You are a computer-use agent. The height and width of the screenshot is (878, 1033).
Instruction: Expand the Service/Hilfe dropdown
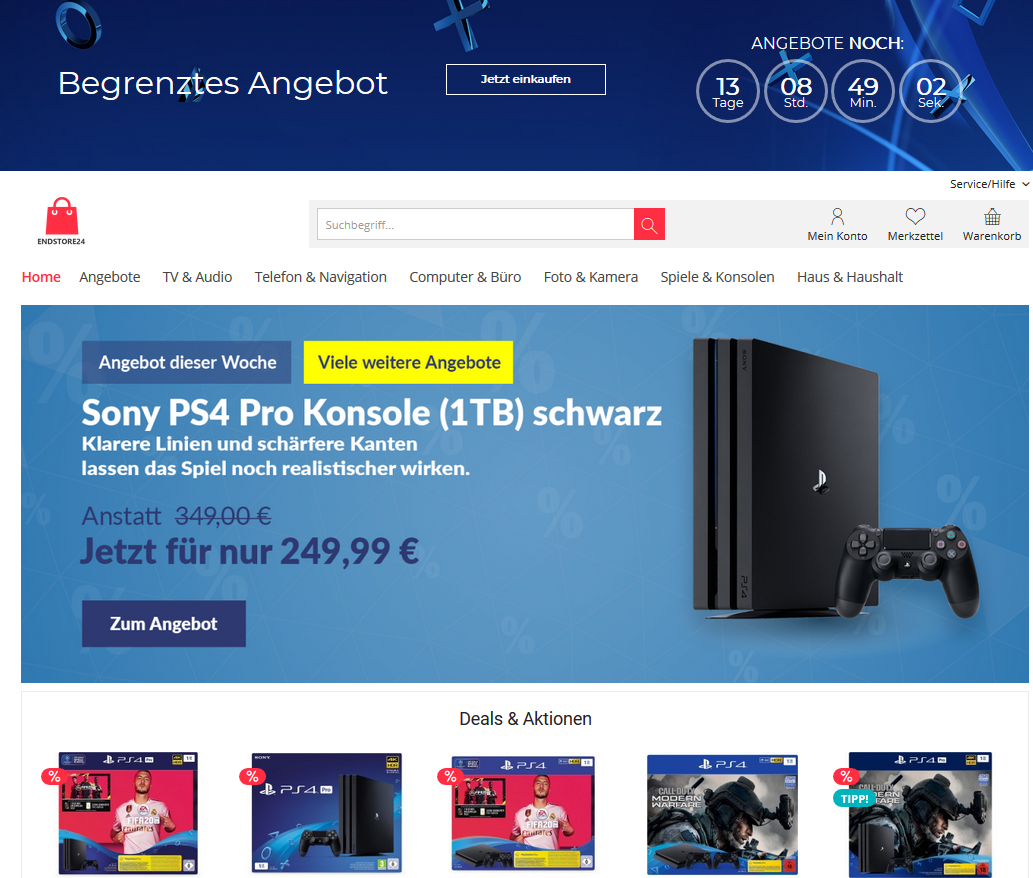click(989, 184)
